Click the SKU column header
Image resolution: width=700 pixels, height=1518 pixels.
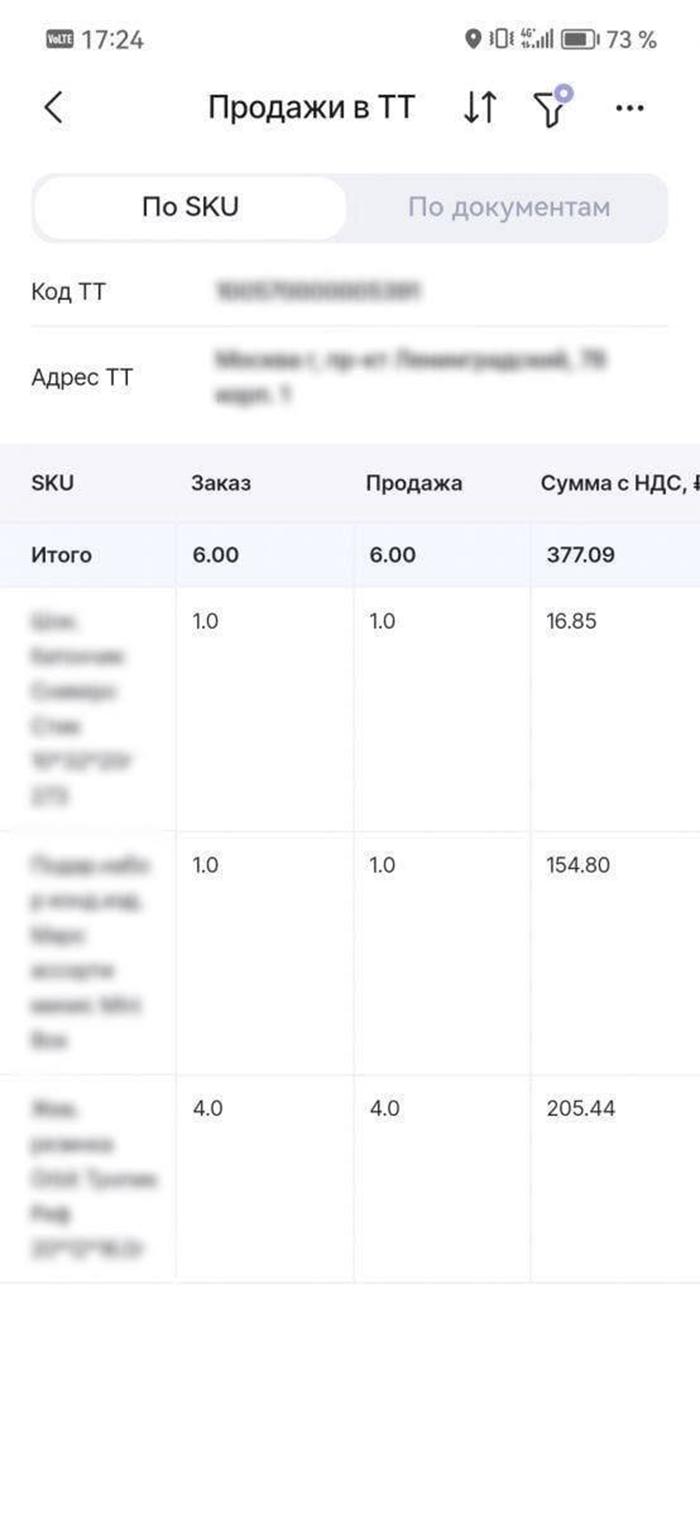pyautogui.click(x=52, y=484)
